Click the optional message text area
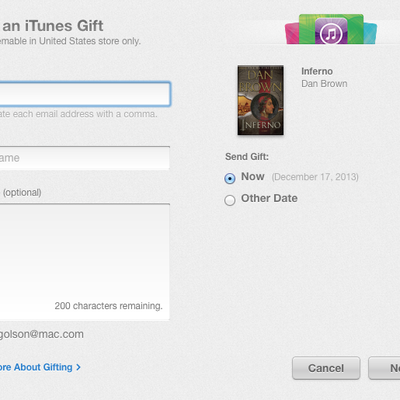The height and width of the screenshot is (400, 400). point(85,262)
